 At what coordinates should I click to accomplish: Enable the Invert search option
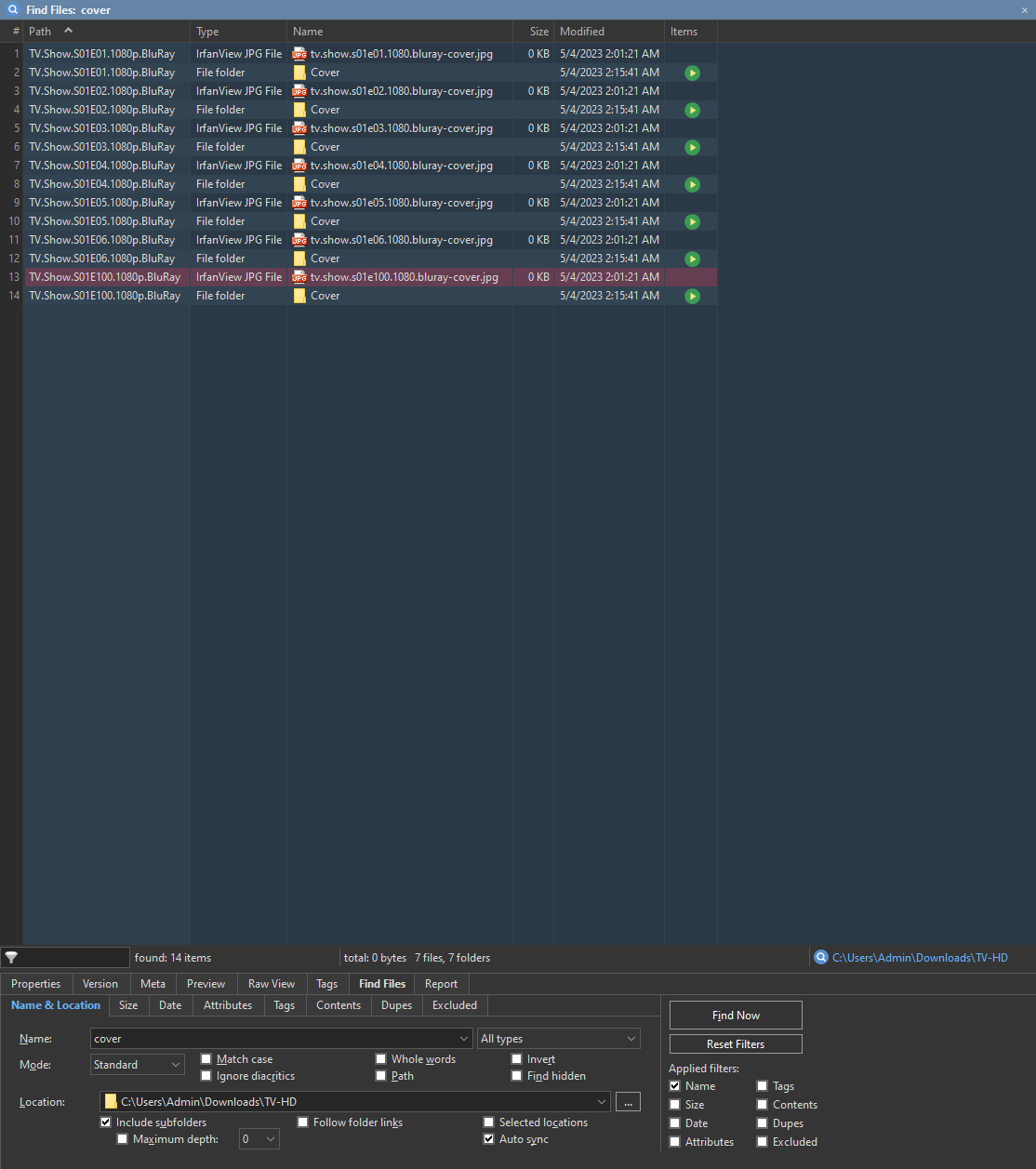(x=516, y=1058)
